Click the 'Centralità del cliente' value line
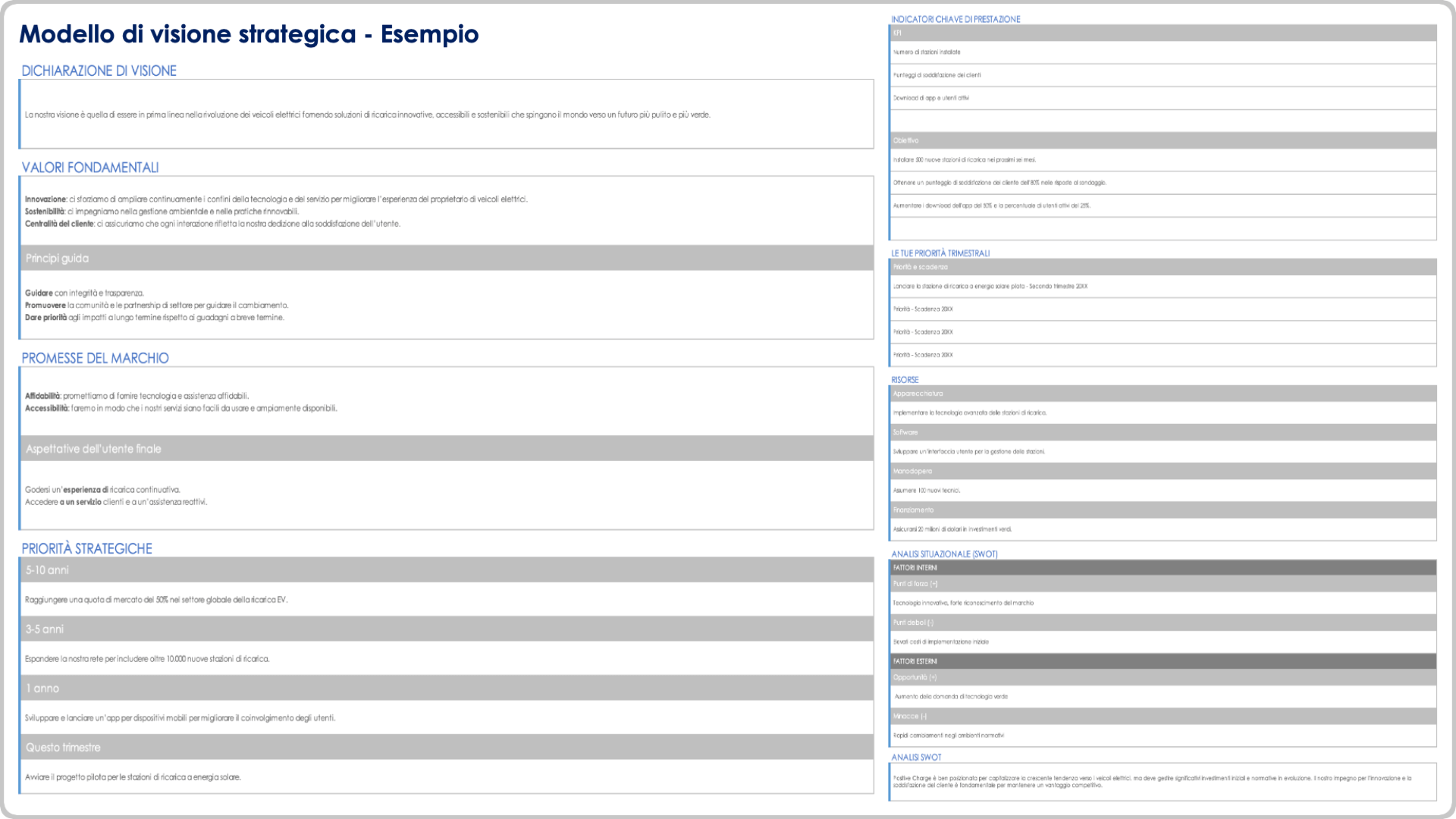Image resolution: width=1456 pixels, height=819 pixels. (x=212, y=224)
